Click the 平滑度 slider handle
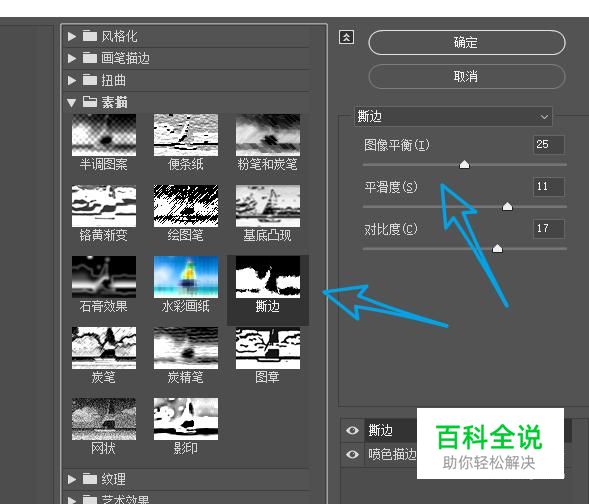Image resolution: width=589 pixels, height=504 pixels. pos(507,206)
